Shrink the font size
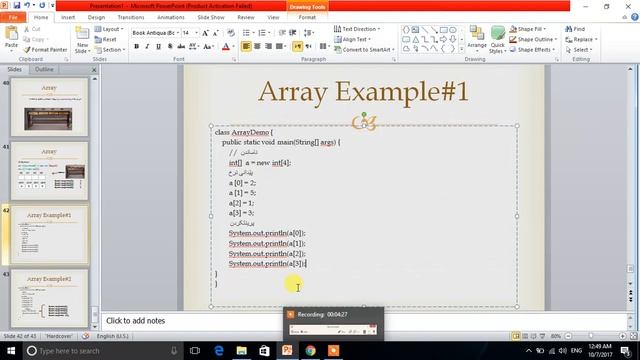Viewport: 640px width, 360px height. click(216, 33)
